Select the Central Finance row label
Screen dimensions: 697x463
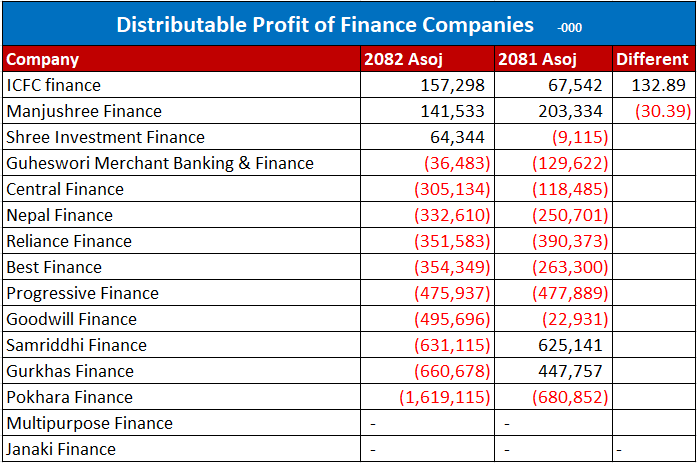pyautogui.click(x=65, y=189)
